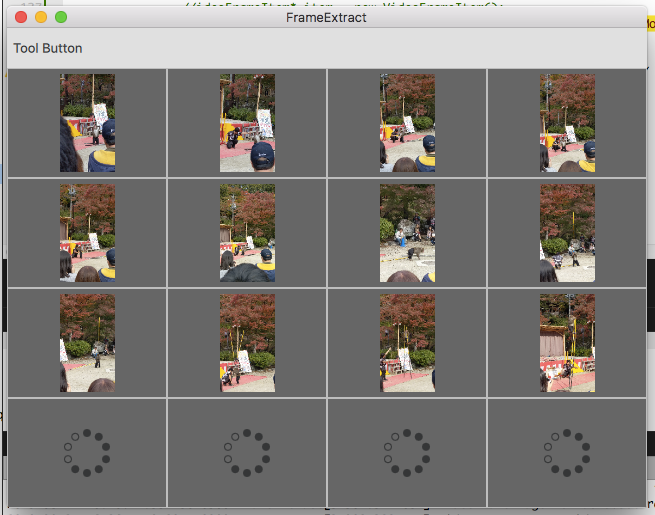Click fourth loading spinner in bottom row
This screenshot has width=655, height=515.
[x=567, y=453]
